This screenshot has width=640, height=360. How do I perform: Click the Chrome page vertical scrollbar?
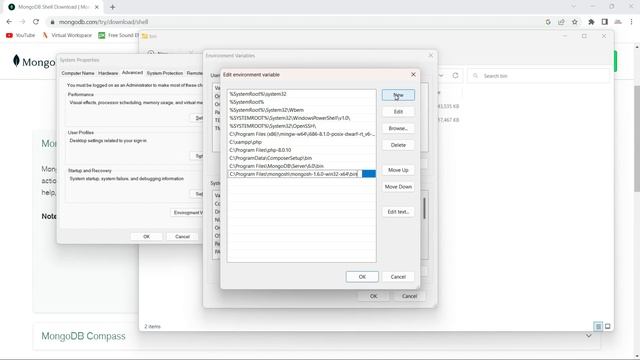click(637, 139)
